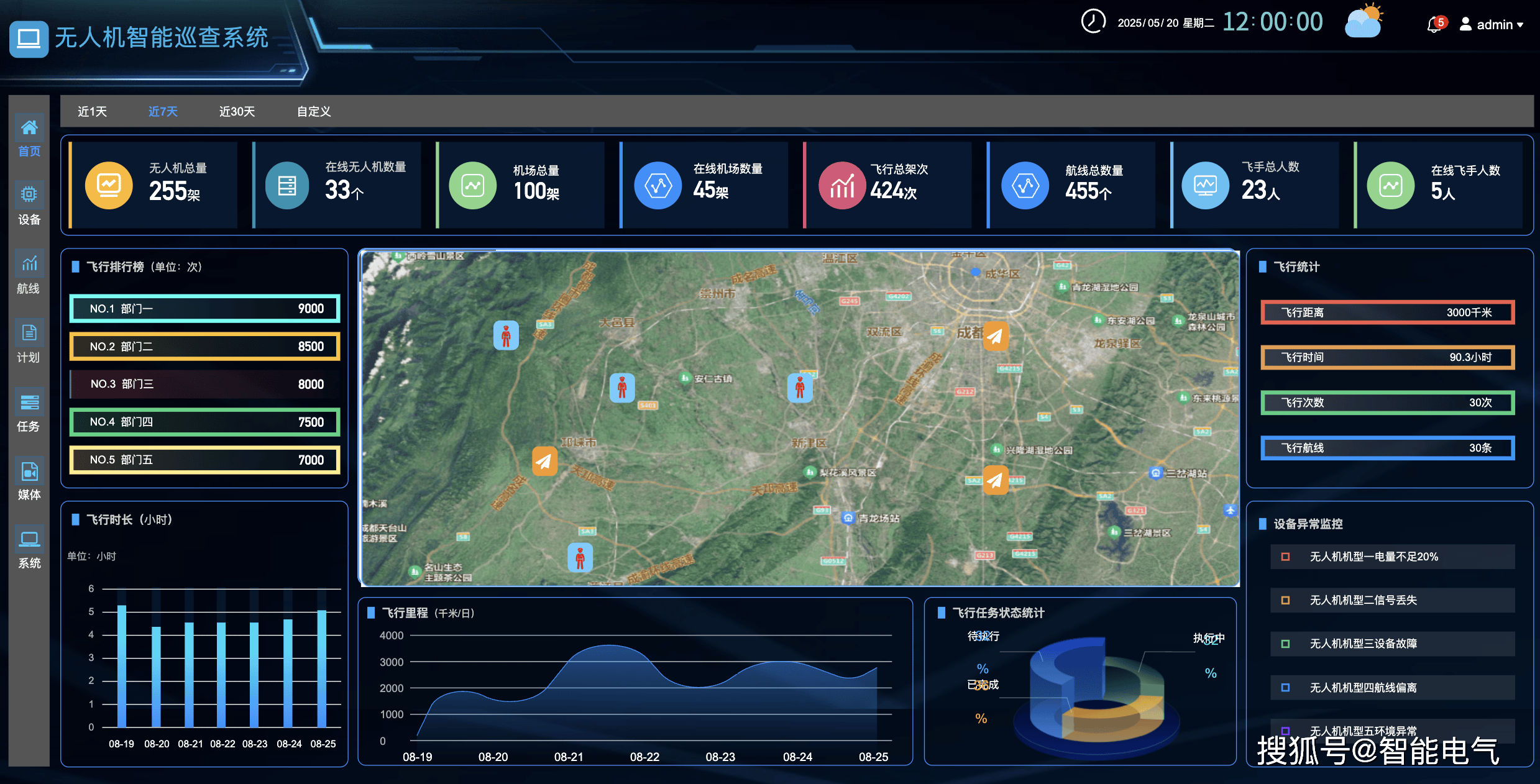The width and height of the screenshot is (1540, 784).
Task: Click the 无人机总量 yellow stat icon
Action: (109, 185)
